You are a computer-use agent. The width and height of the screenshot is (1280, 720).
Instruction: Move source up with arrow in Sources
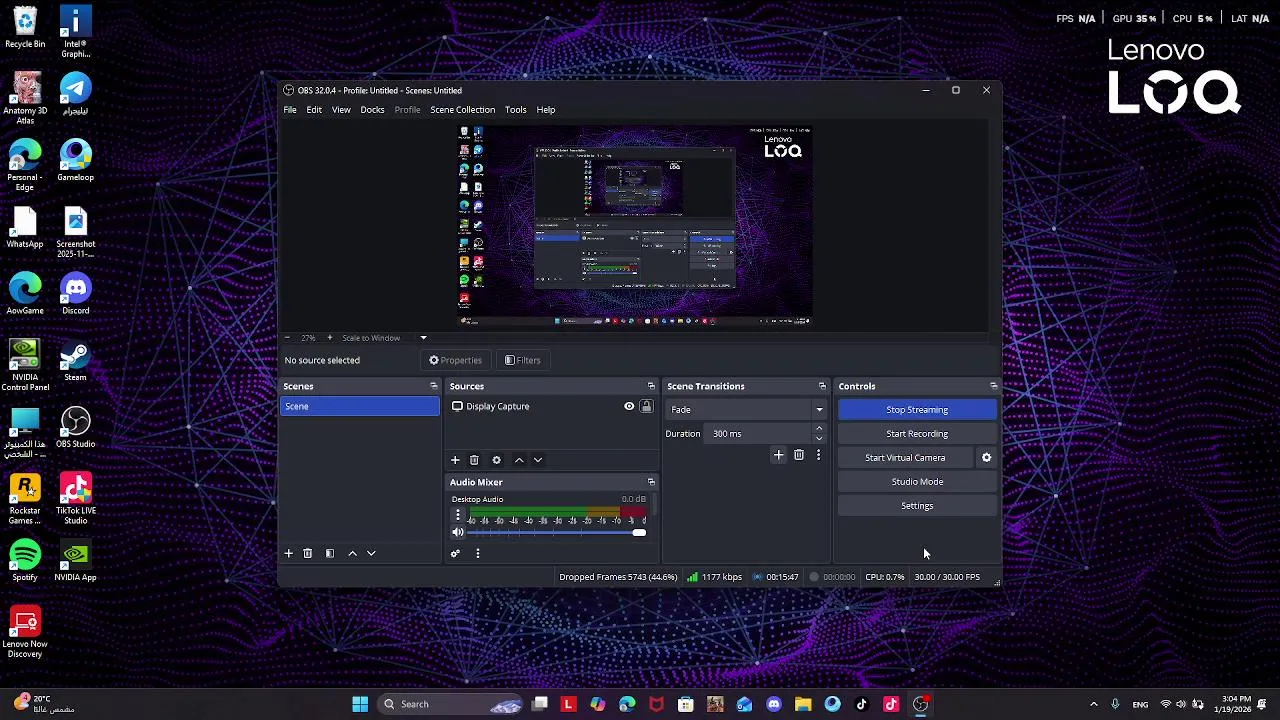click(x=518, y=460)
